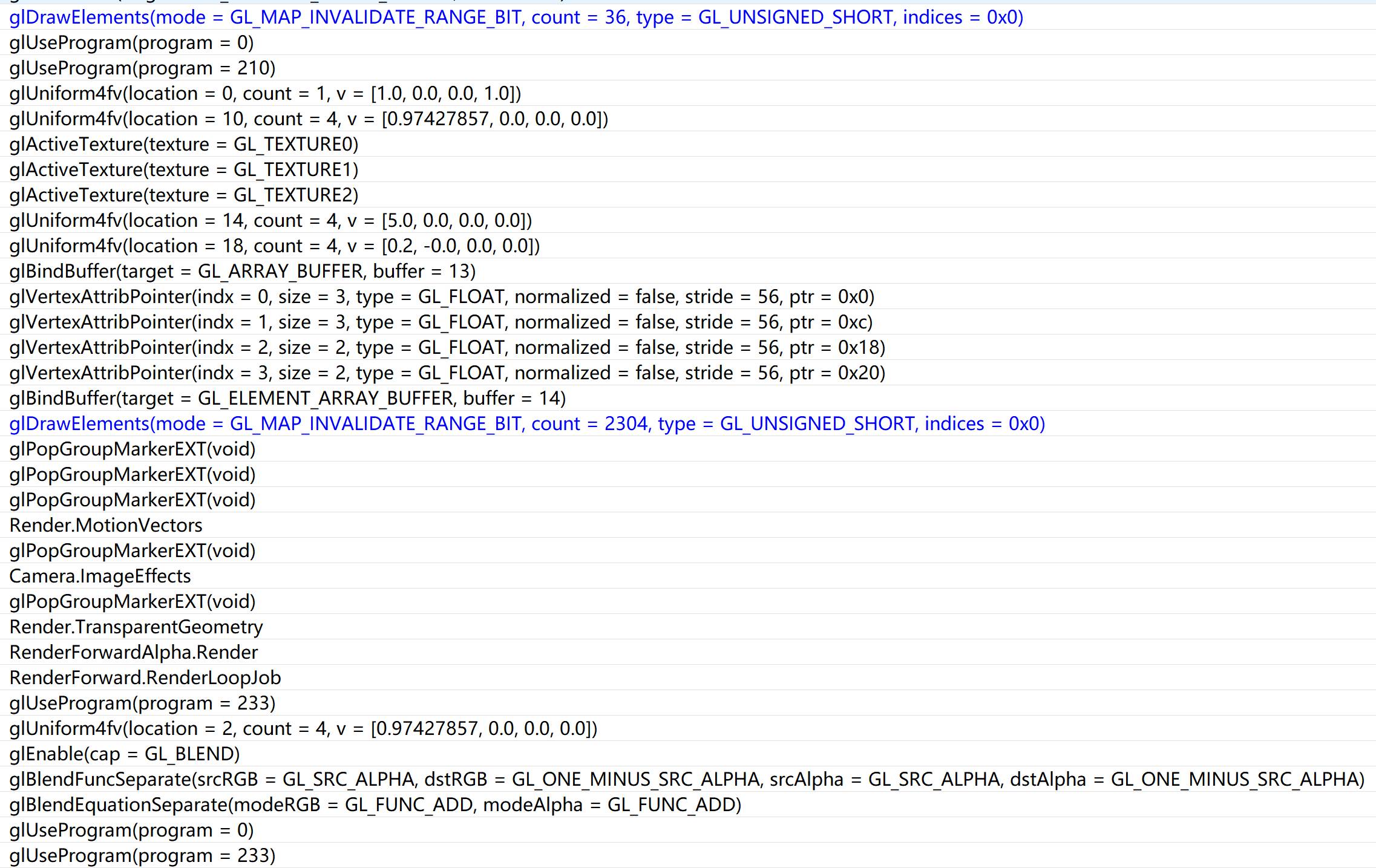Select glBindBuffer GL_ELEMENT_ARRAY_BUFFER row

tap(287, 399)
